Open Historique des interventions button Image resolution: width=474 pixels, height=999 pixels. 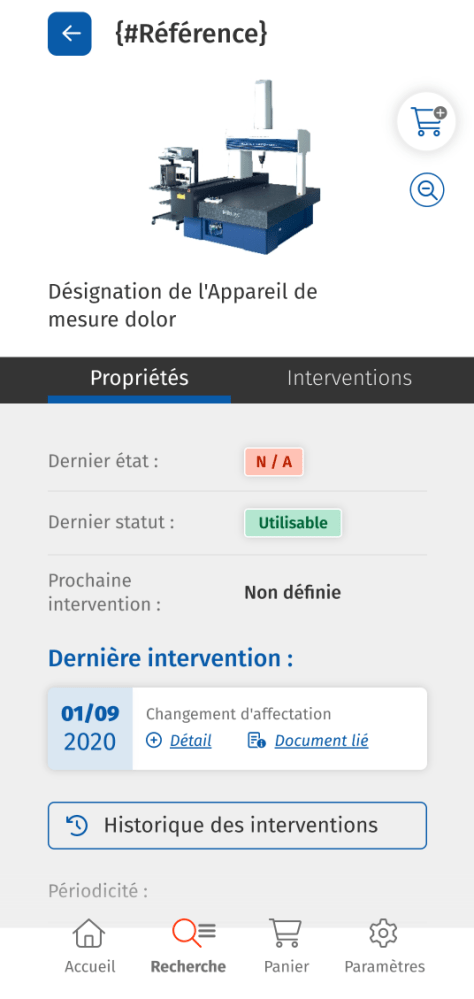point(237,826)
